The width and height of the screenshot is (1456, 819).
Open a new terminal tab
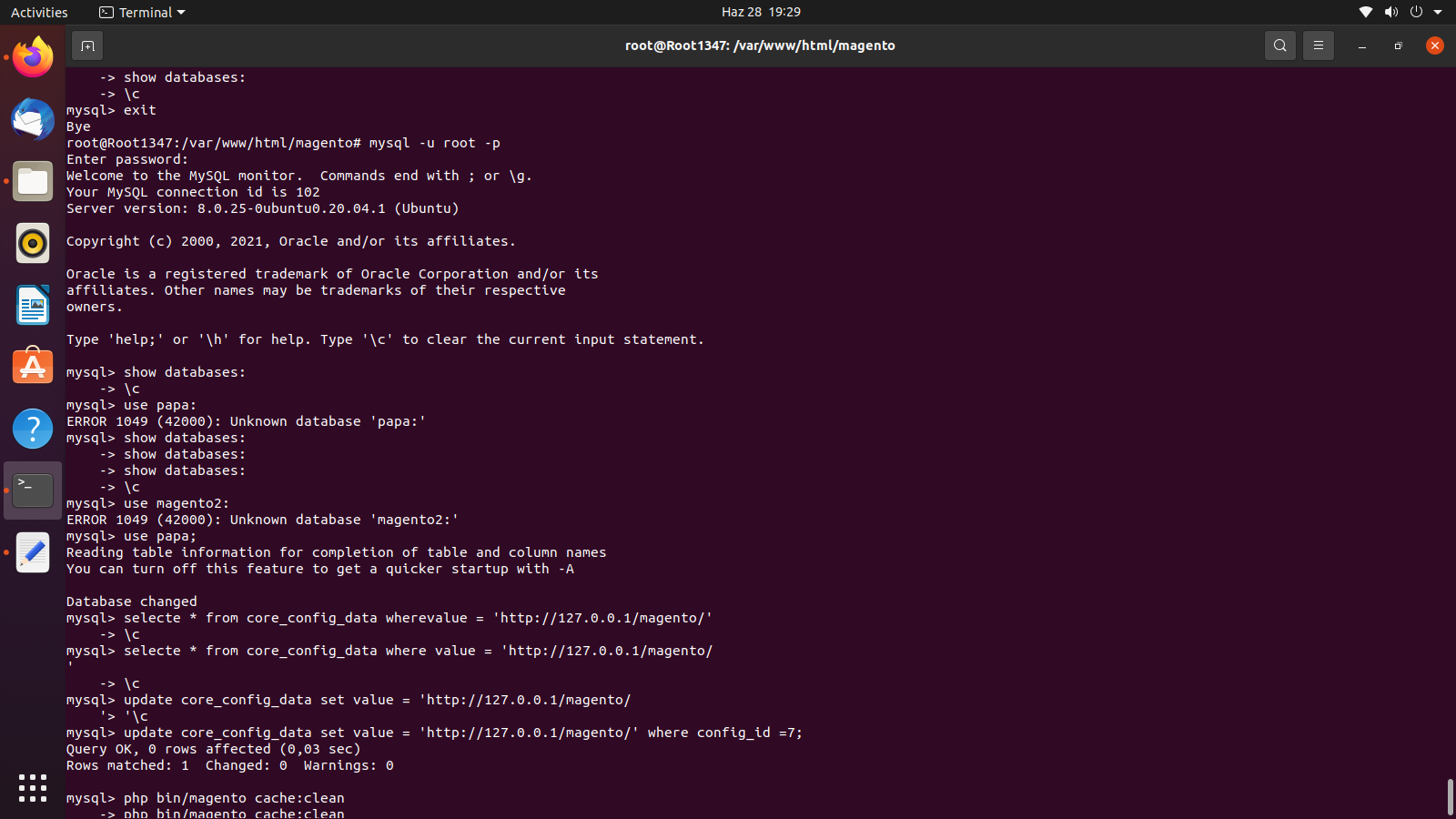(87, 45)
